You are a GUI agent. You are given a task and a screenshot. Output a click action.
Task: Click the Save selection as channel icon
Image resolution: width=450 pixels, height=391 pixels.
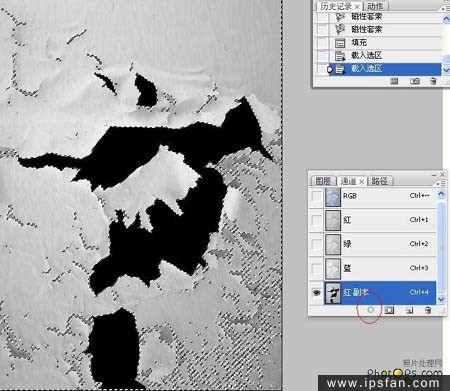tap(389, 310)
